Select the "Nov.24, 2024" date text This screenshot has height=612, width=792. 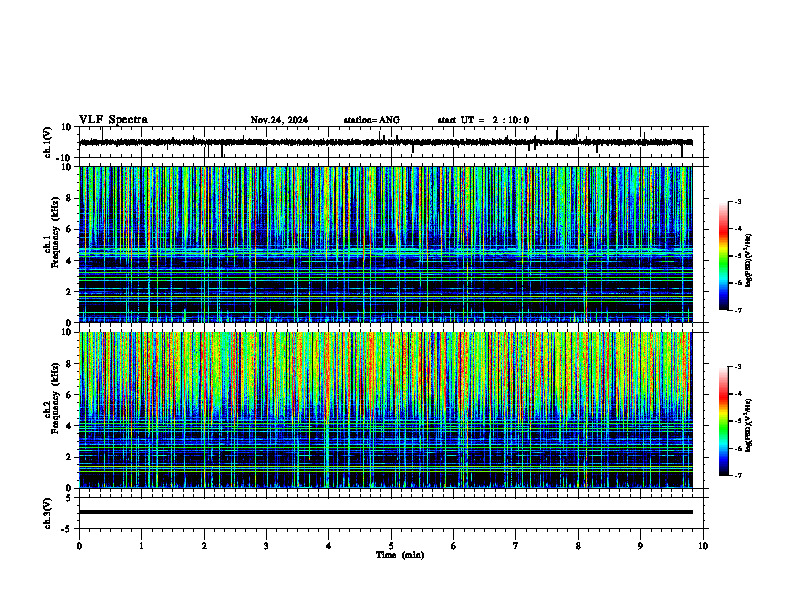(279, 120)
